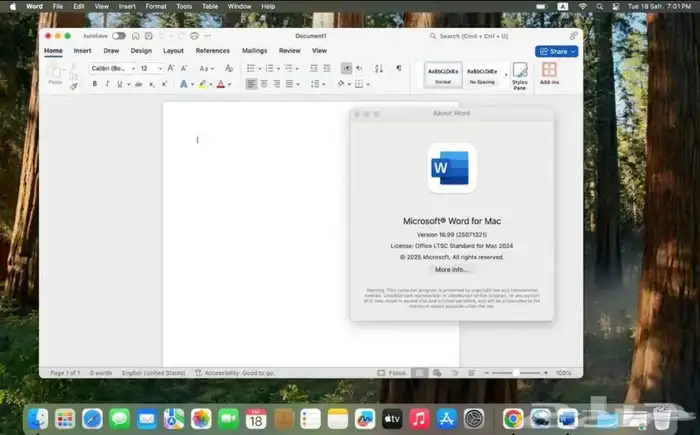This screenshot has height=435, width=700.
Task: Clear all formatting icon
Action: [x=229, y=68]
